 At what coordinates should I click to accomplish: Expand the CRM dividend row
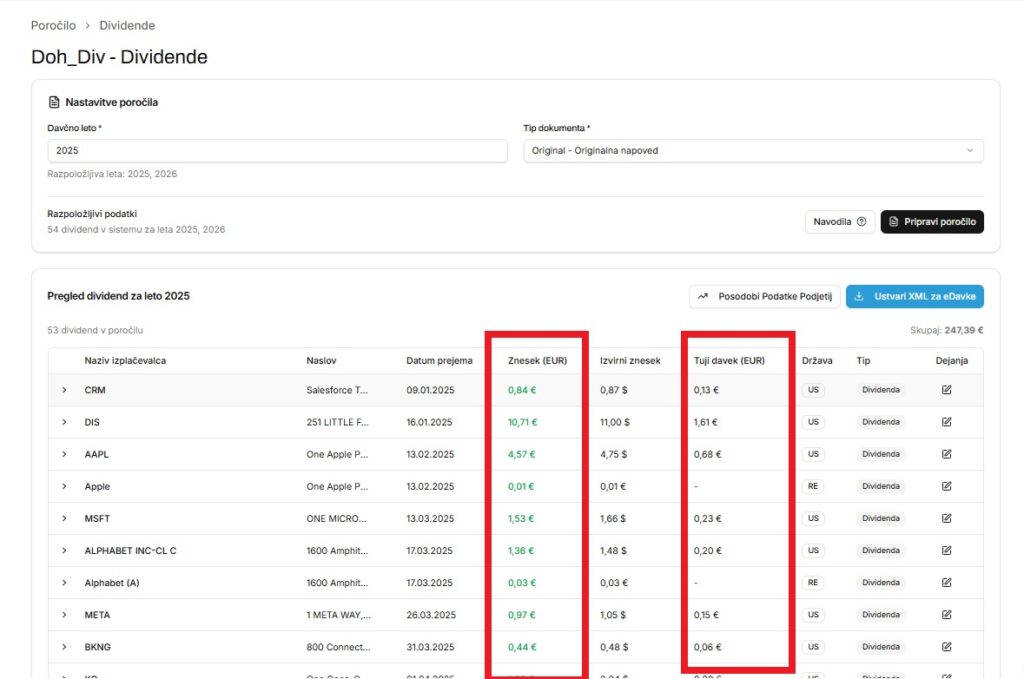tap(65, 390)
